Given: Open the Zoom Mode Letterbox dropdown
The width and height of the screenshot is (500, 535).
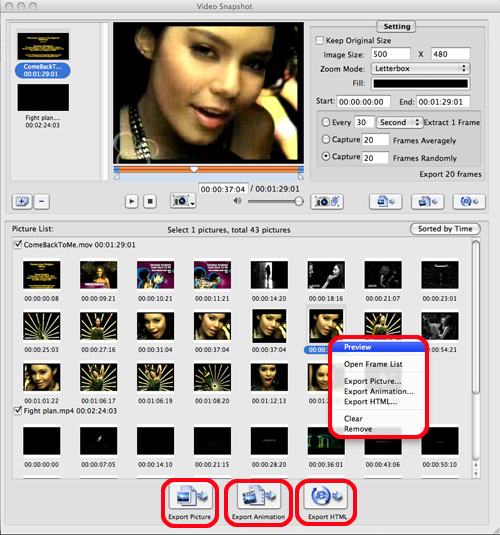Looking at the screenshot, I should pyautogui.click(x=420, y=69).
